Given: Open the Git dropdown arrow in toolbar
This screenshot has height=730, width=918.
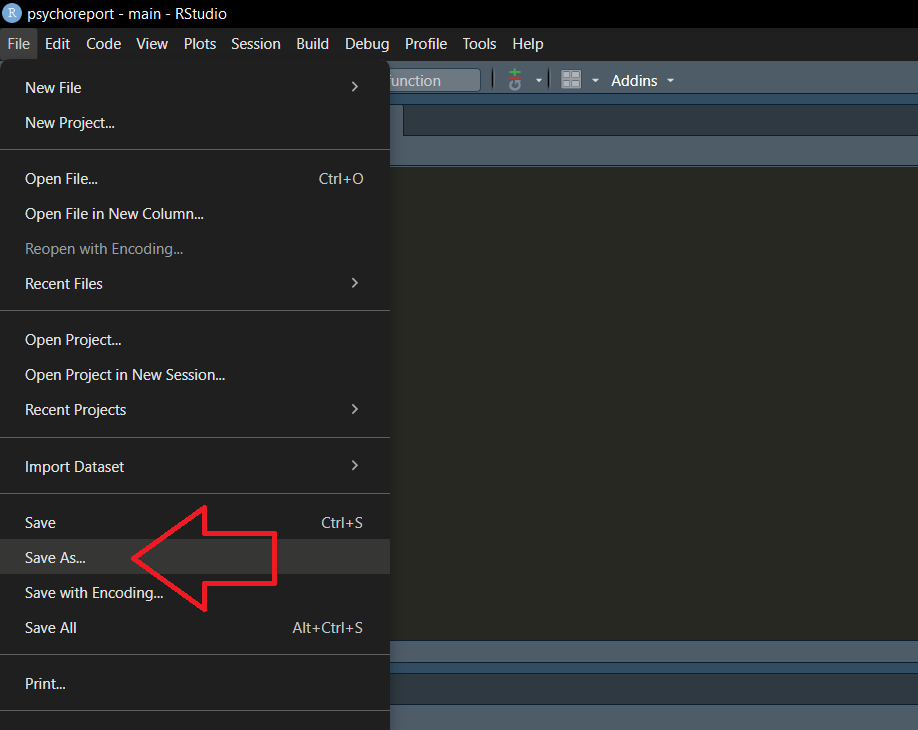Looking at the screenshot, I should (x=538, y=80).
